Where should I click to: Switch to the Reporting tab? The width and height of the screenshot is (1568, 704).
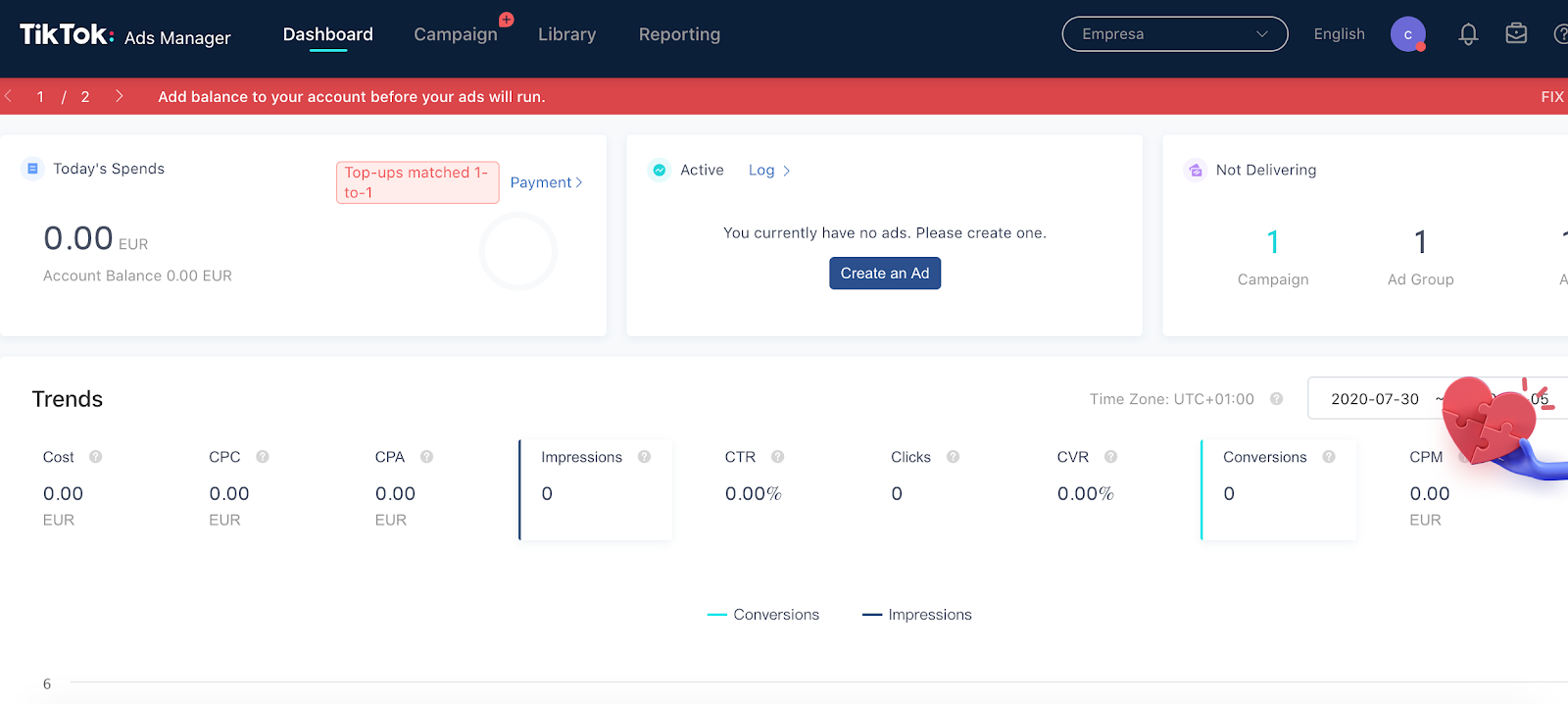pyautogui.click(x=679, y=34)
